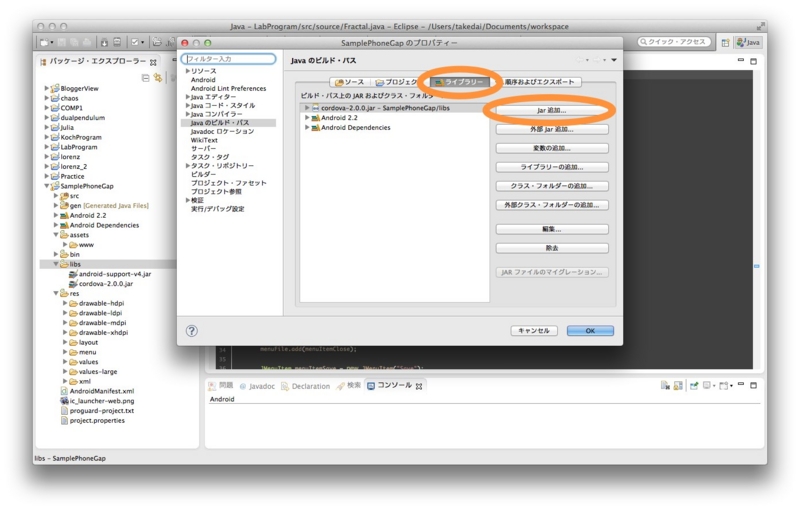This screenshot has width=800, height=510.
Task: Collapse all in Package Explorer
Action: tap(145, 78)
